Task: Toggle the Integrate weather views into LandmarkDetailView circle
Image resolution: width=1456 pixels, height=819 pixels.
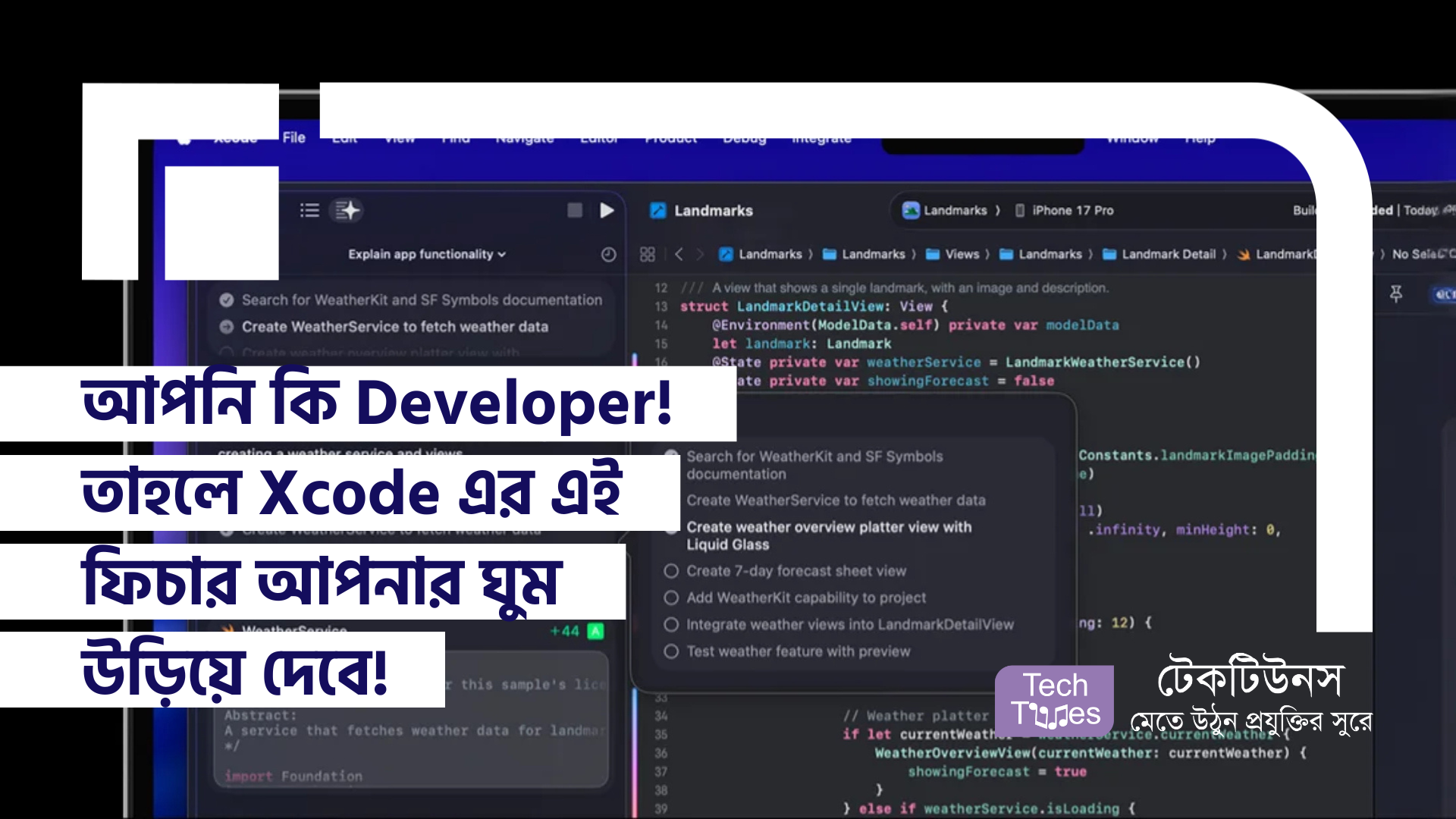Action: (x=671, y=625)
